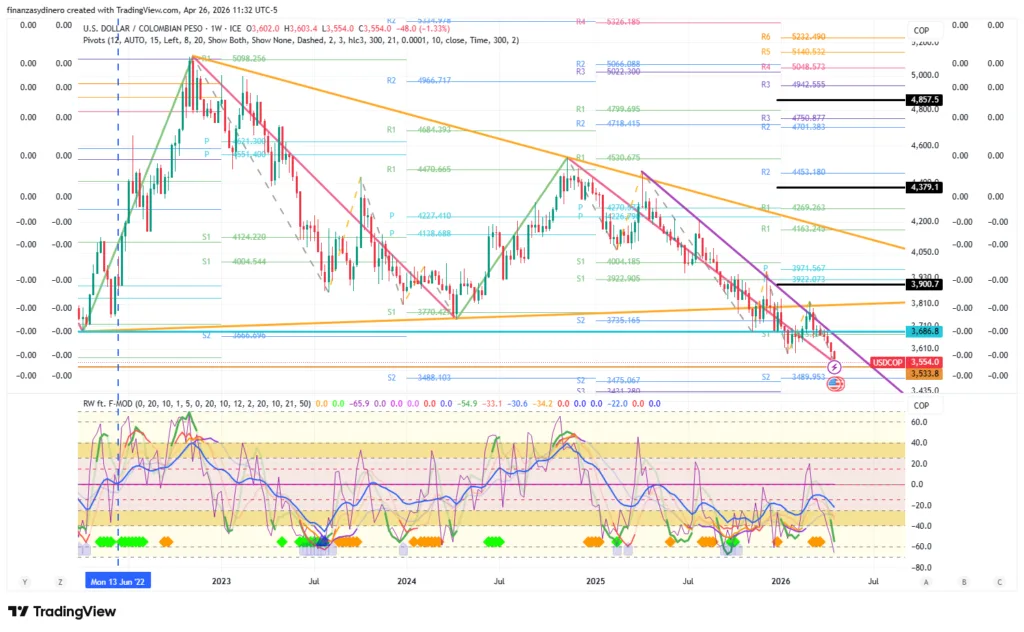The width and height of the screenshot is (1024, 632).
Task: Click the circular C button at bottom right
Action: (x=998, y=581)
